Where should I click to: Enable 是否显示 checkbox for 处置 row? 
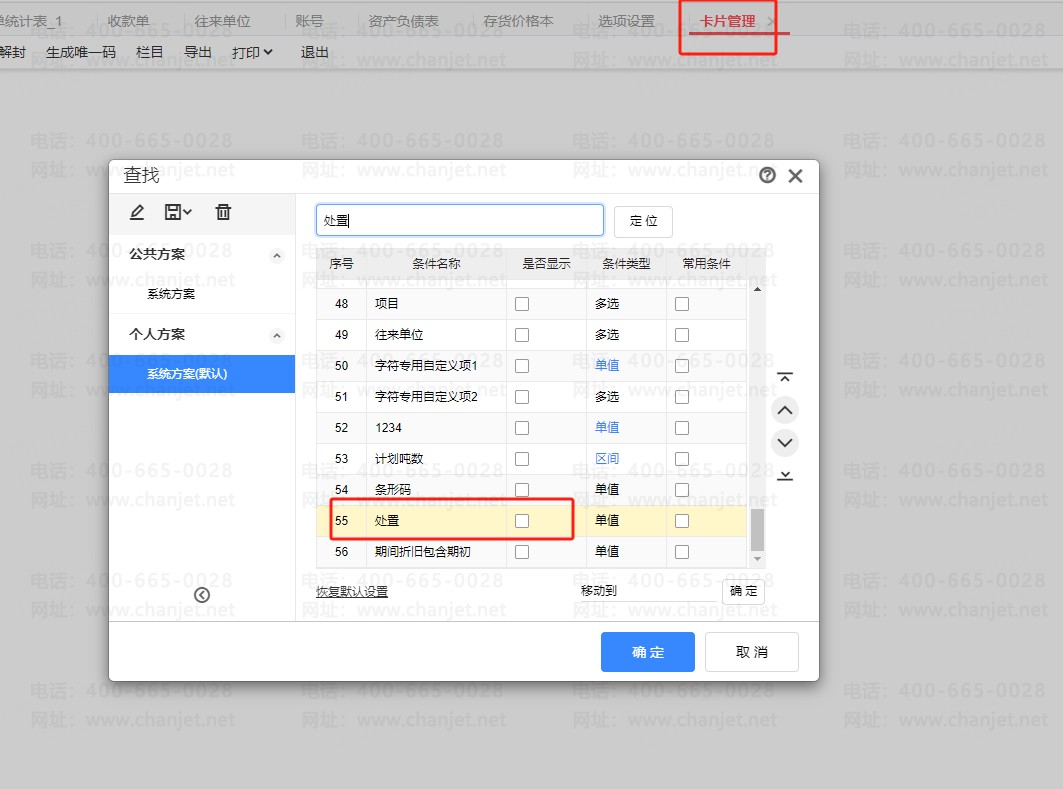[x=522, y=521]
